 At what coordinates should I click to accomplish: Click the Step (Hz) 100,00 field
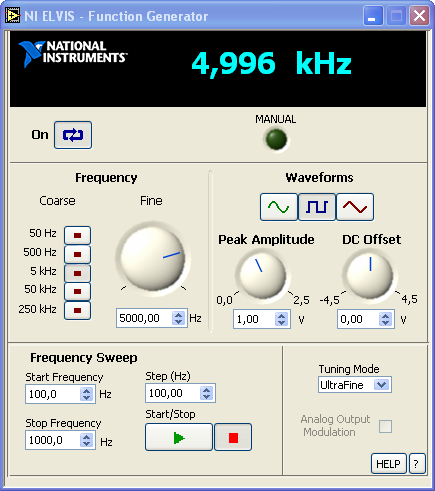click(x=173, y=393)
